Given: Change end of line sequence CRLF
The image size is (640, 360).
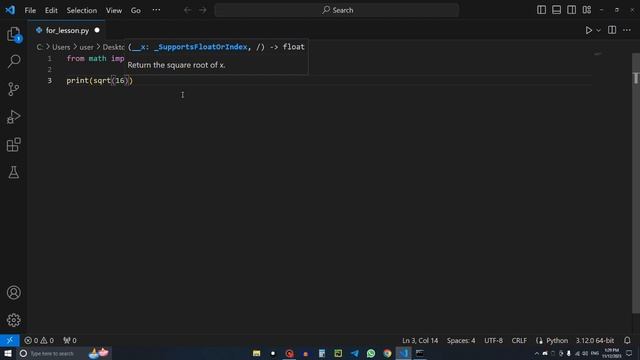Looking at the screenshot, I should tap(519, 340).
